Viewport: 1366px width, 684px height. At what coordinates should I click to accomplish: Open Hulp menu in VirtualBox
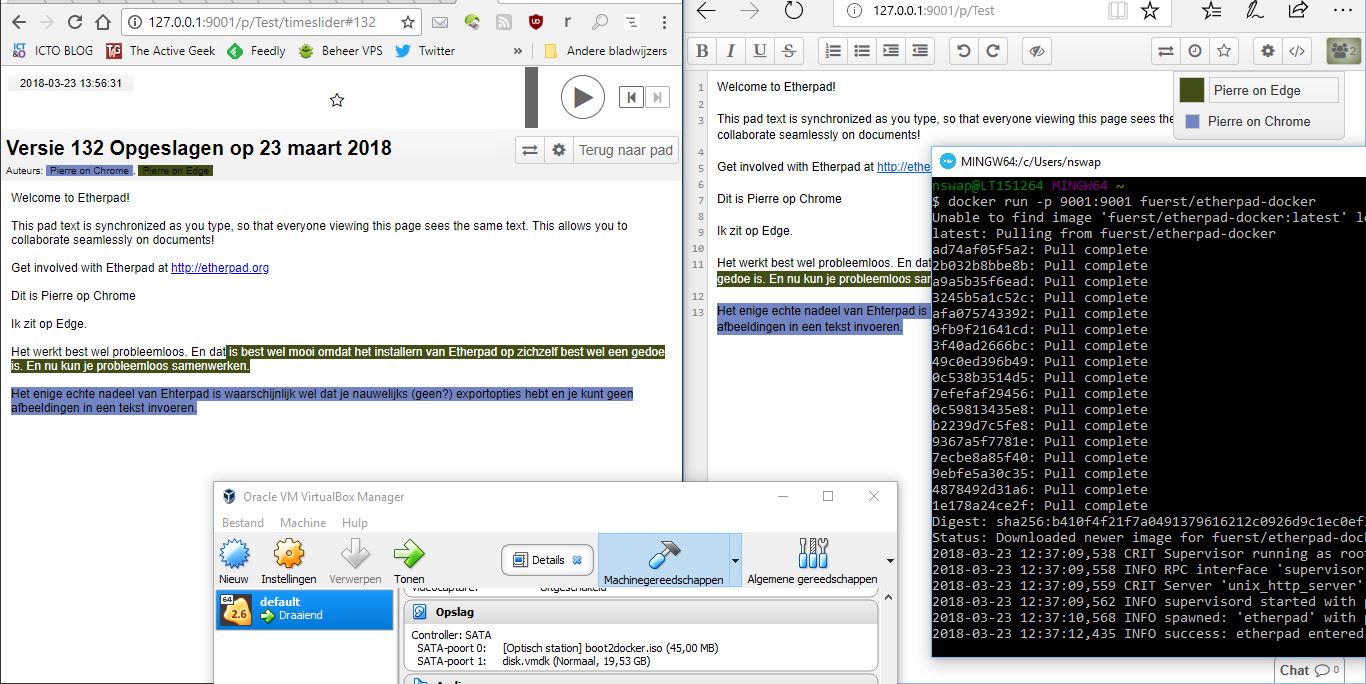355,523
